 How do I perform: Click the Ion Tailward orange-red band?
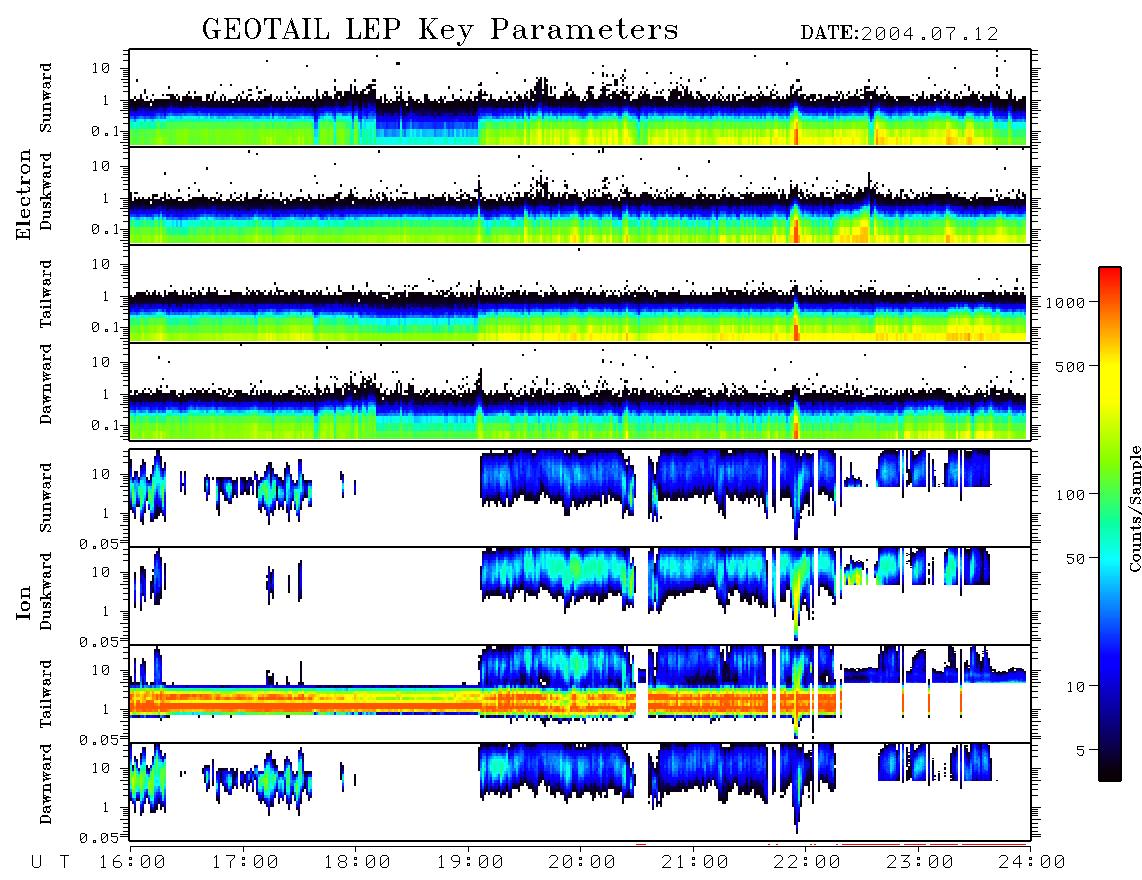pos(484,702)
